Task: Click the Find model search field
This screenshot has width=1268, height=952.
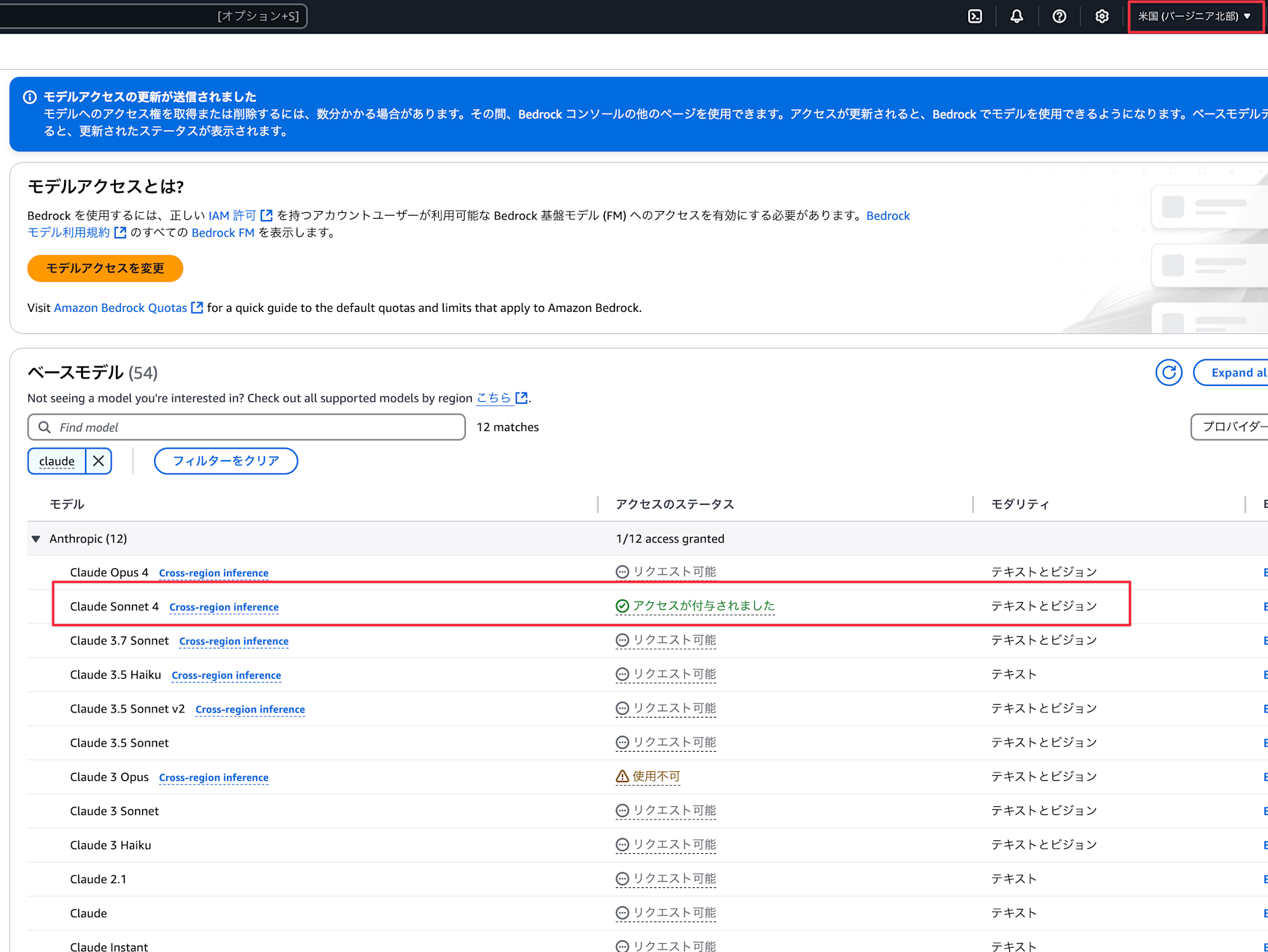Action: pos(247,427)
